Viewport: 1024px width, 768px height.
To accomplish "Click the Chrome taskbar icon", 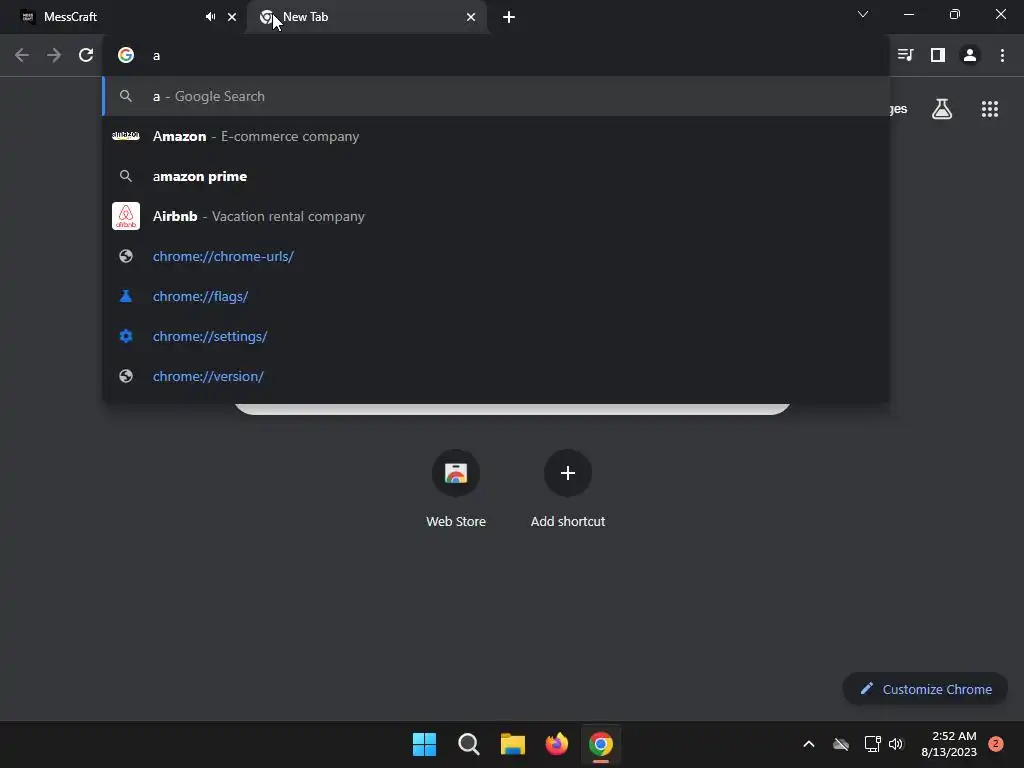I will [601, 744].
